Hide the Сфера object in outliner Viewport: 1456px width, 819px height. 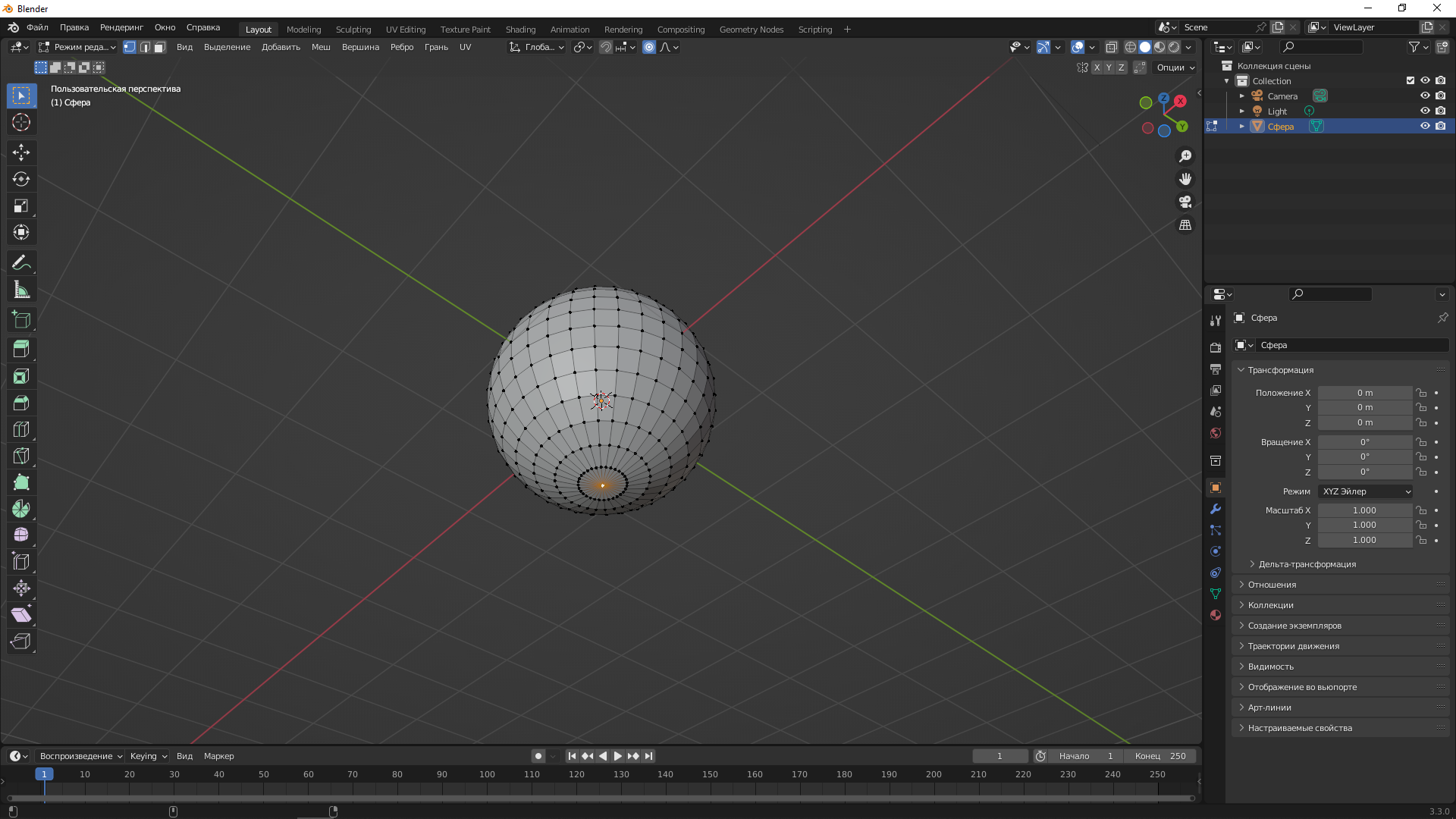[1425, 126]
